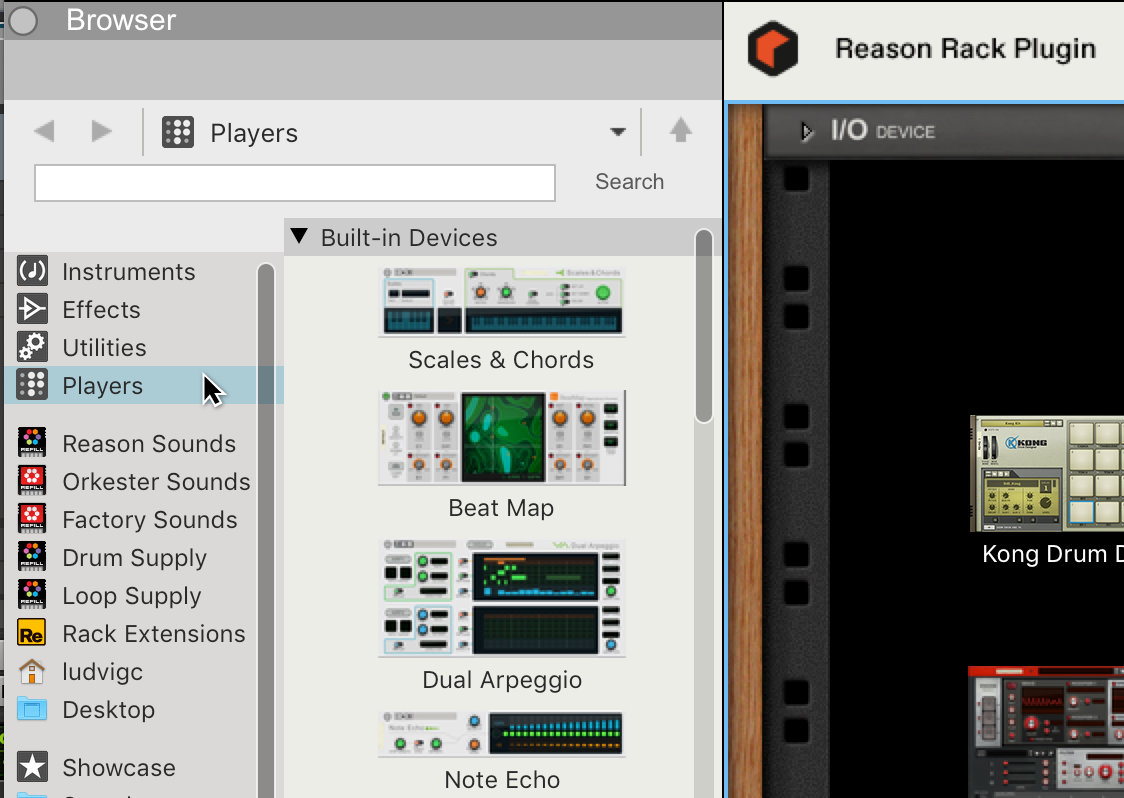Click the Loop Supply refill icon
The image size is (1124, 798).
pyautogui.click(x=32, y=594)
